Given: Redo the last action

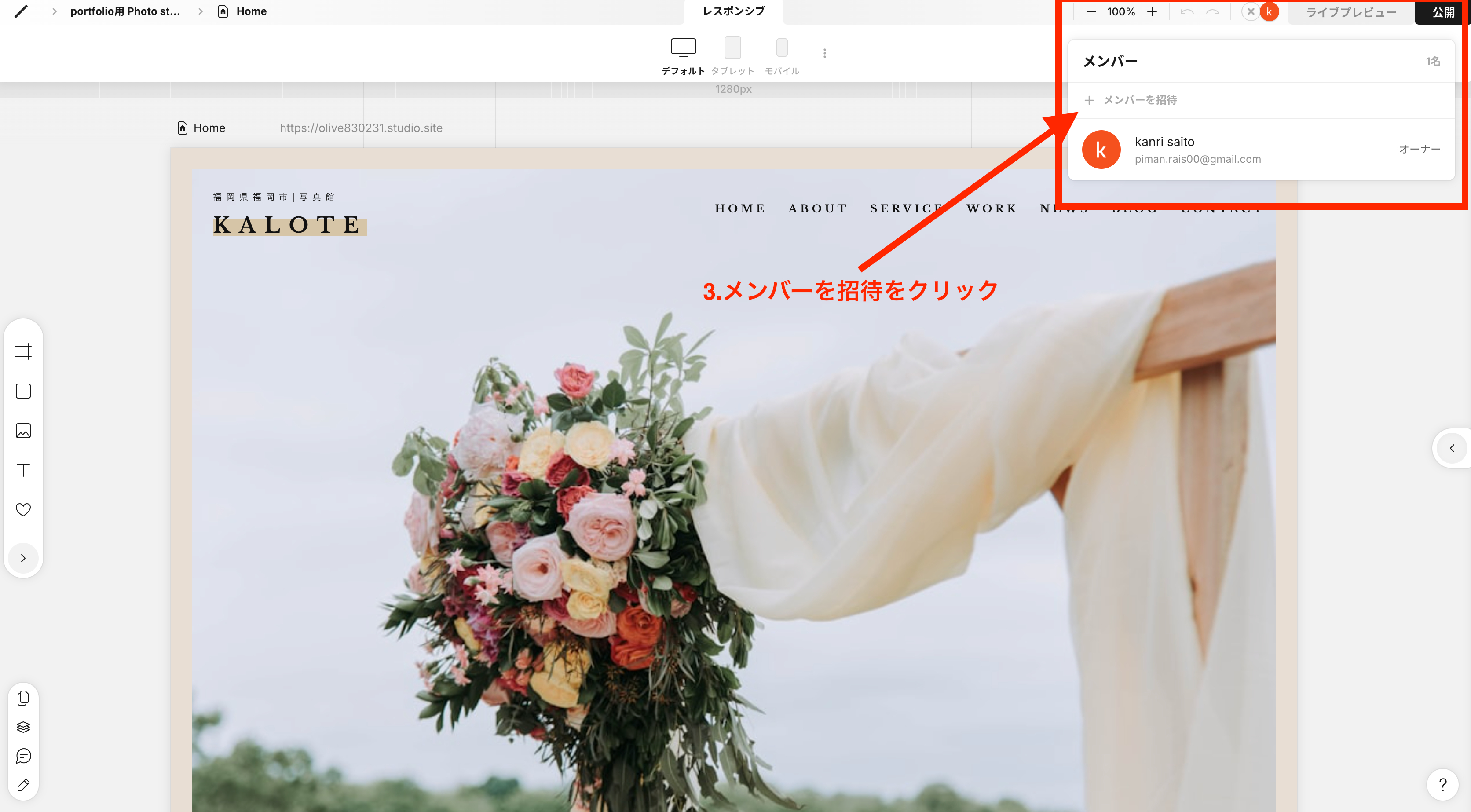Looking at the screenshot, I should (x=1213, y=11).
